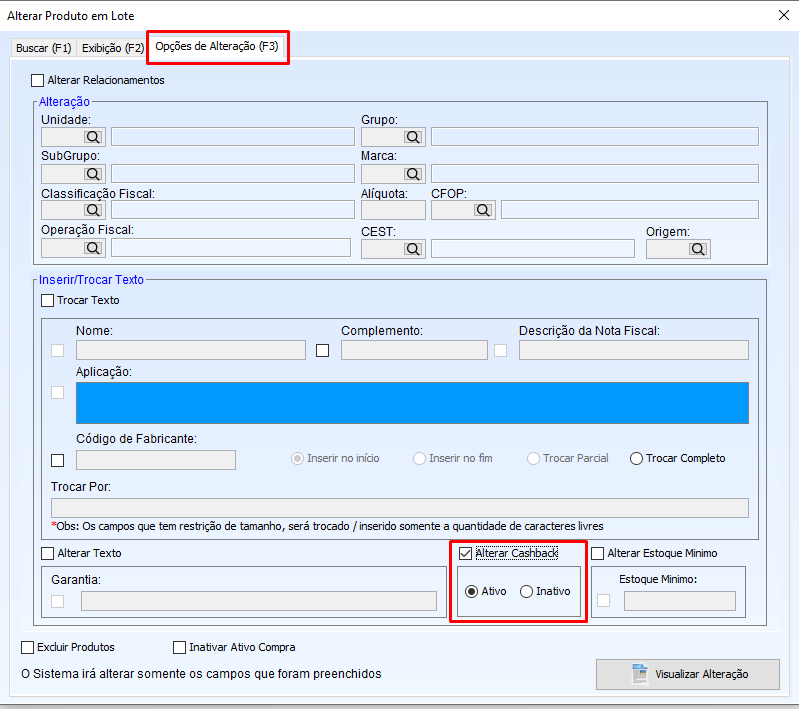
Task: Click Classificação Fiscal search magnifier
Action: click(x=93, y=210)
